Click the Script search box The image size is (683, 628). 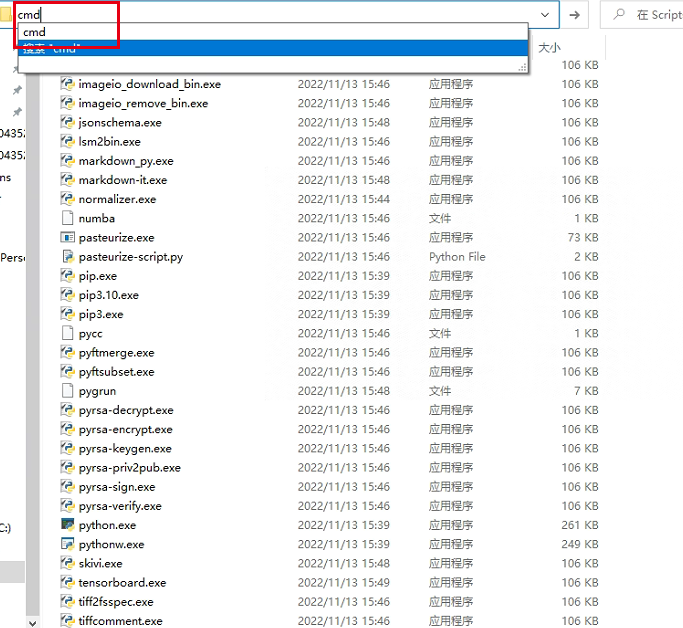[642, 15]
